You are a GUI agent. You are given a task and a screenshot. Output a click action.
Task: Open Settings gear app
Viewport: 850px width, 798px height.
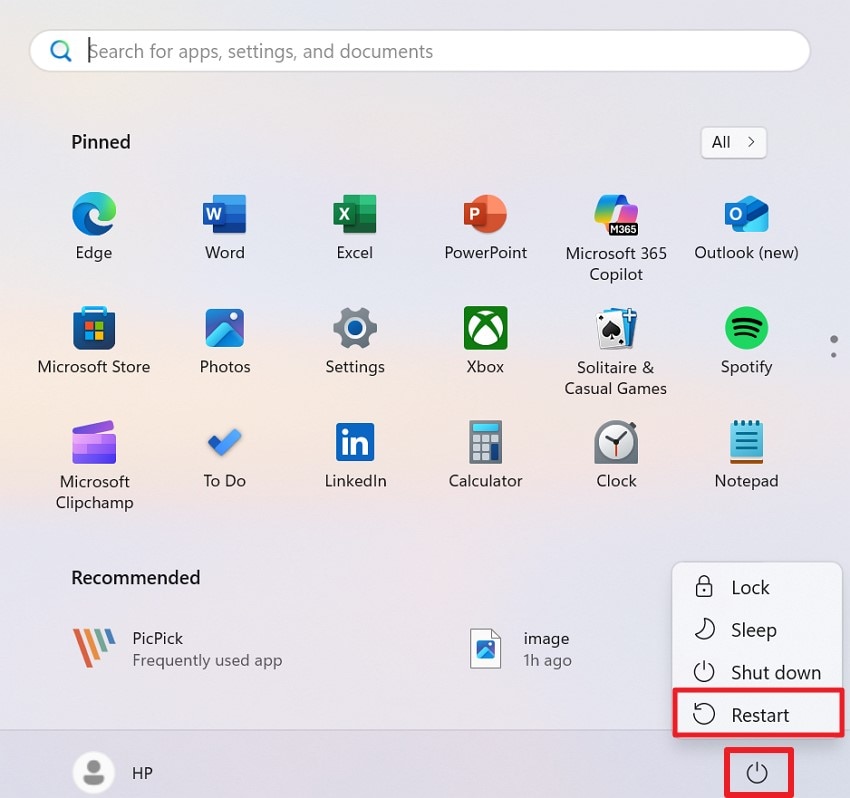click(355, 341)
